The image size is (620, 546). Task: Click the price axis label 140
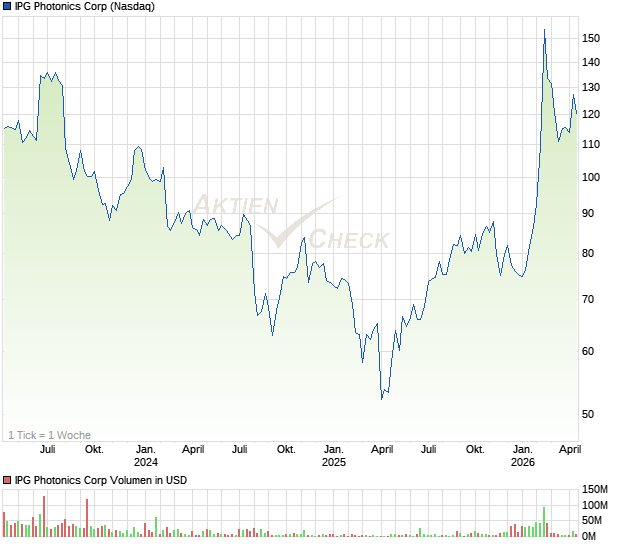pyautogui.click(x=591, y=62)
